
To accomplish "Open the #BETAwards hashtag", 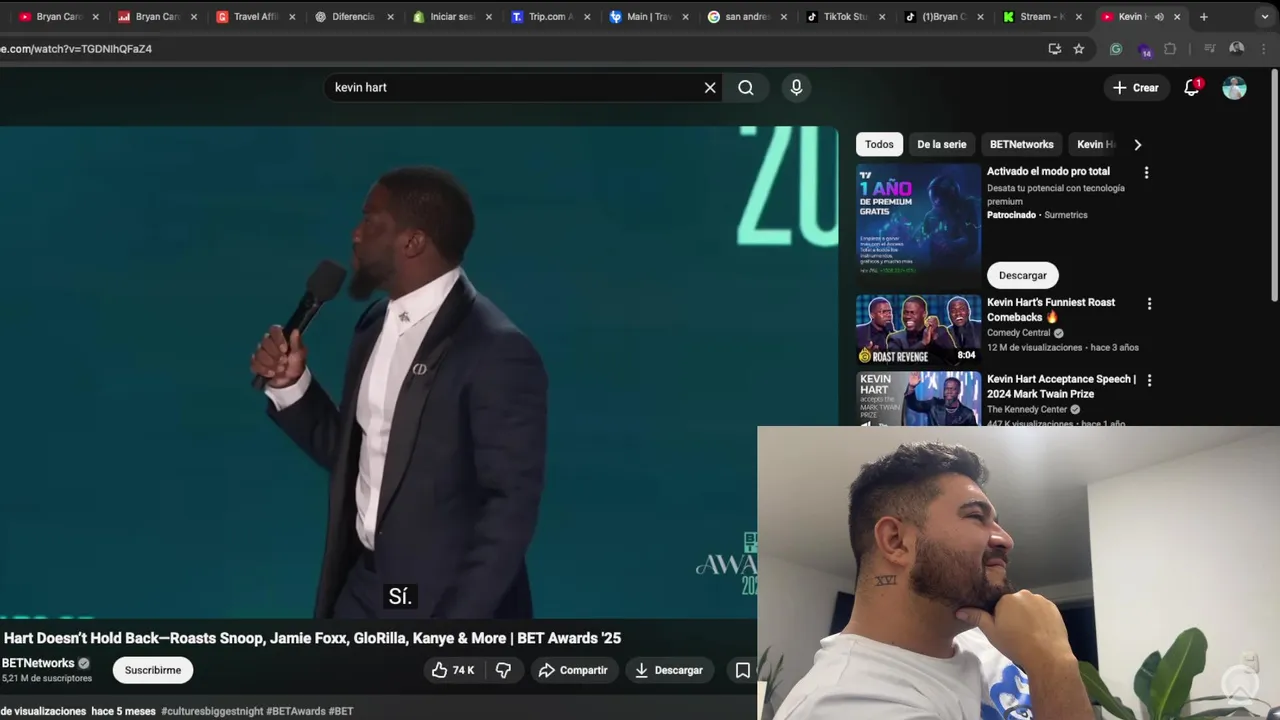I will pos(296,711).
